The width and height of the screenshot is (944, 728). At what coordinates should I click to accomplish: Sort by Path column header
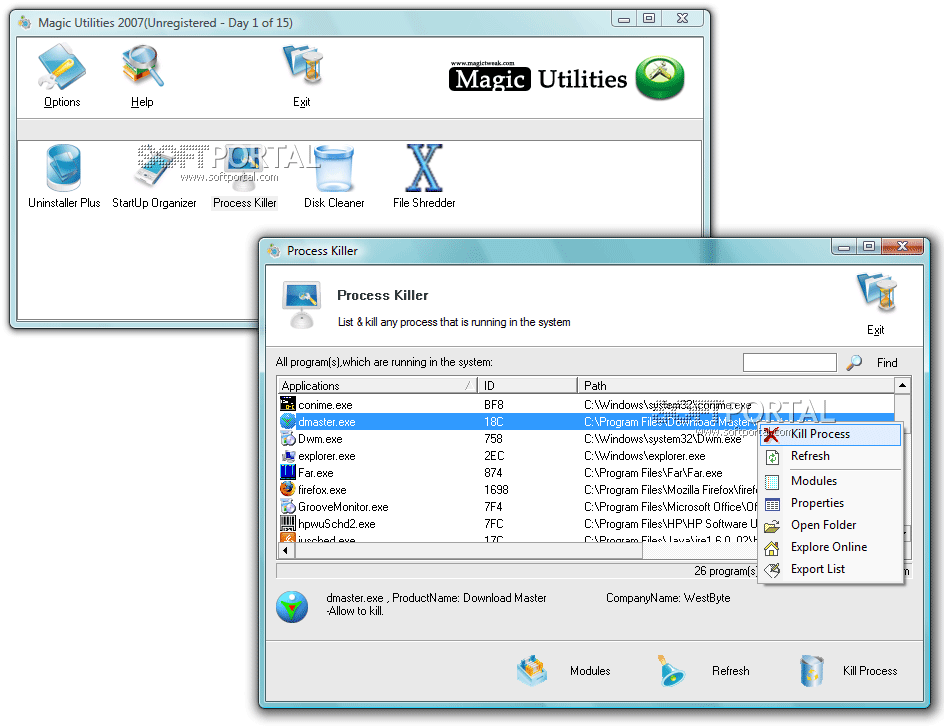pos(736,385)
